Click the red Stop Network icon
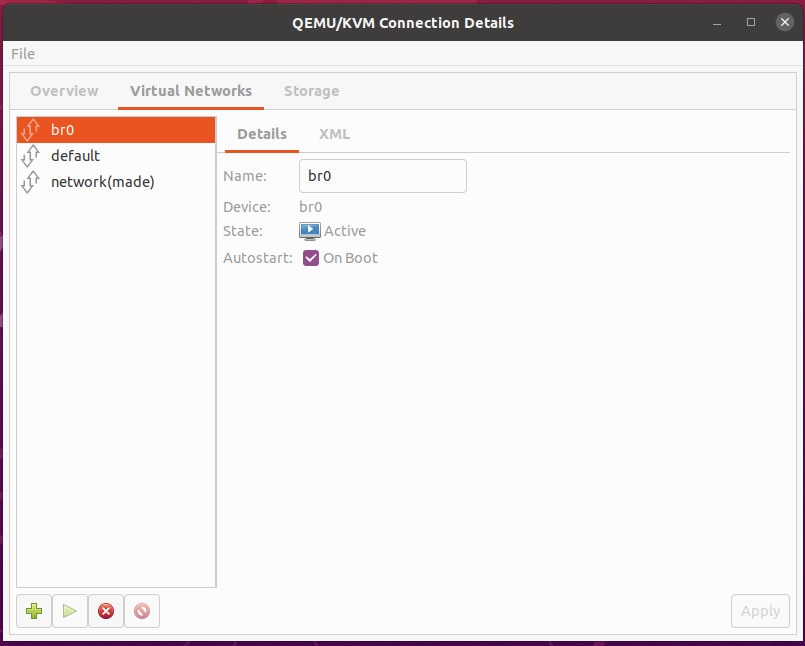The image size is (805, 646). (x=106, y=611)
